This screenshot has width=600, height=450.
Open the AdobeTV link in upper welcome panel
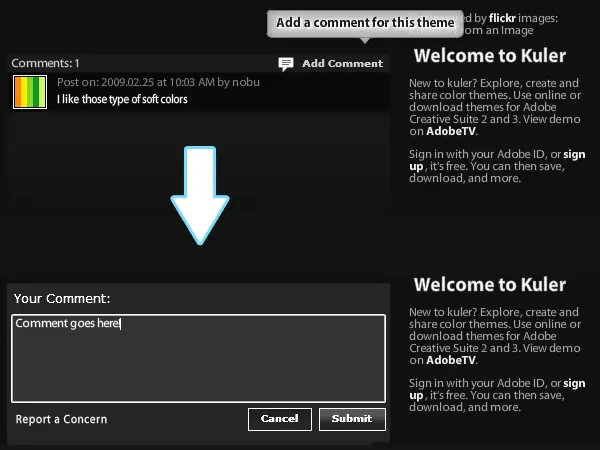(x=451, y=131)
